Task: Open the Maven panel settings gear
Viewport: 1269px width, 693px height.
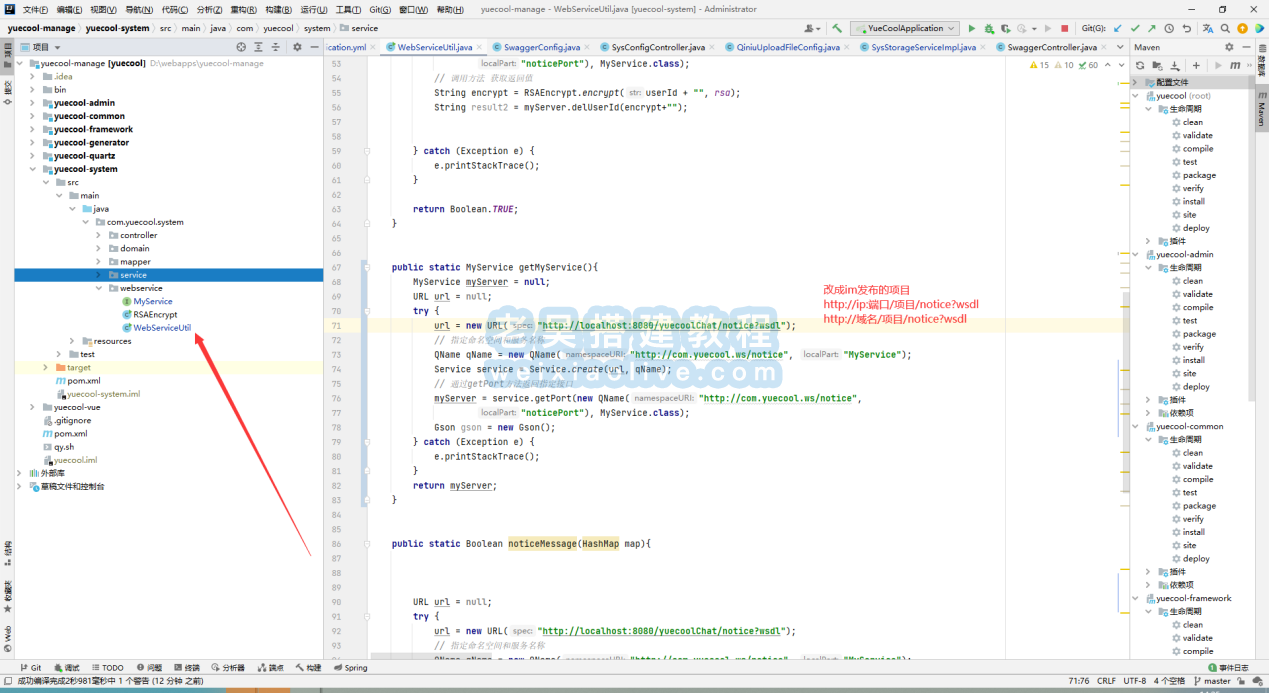Action: (1229, 47)
